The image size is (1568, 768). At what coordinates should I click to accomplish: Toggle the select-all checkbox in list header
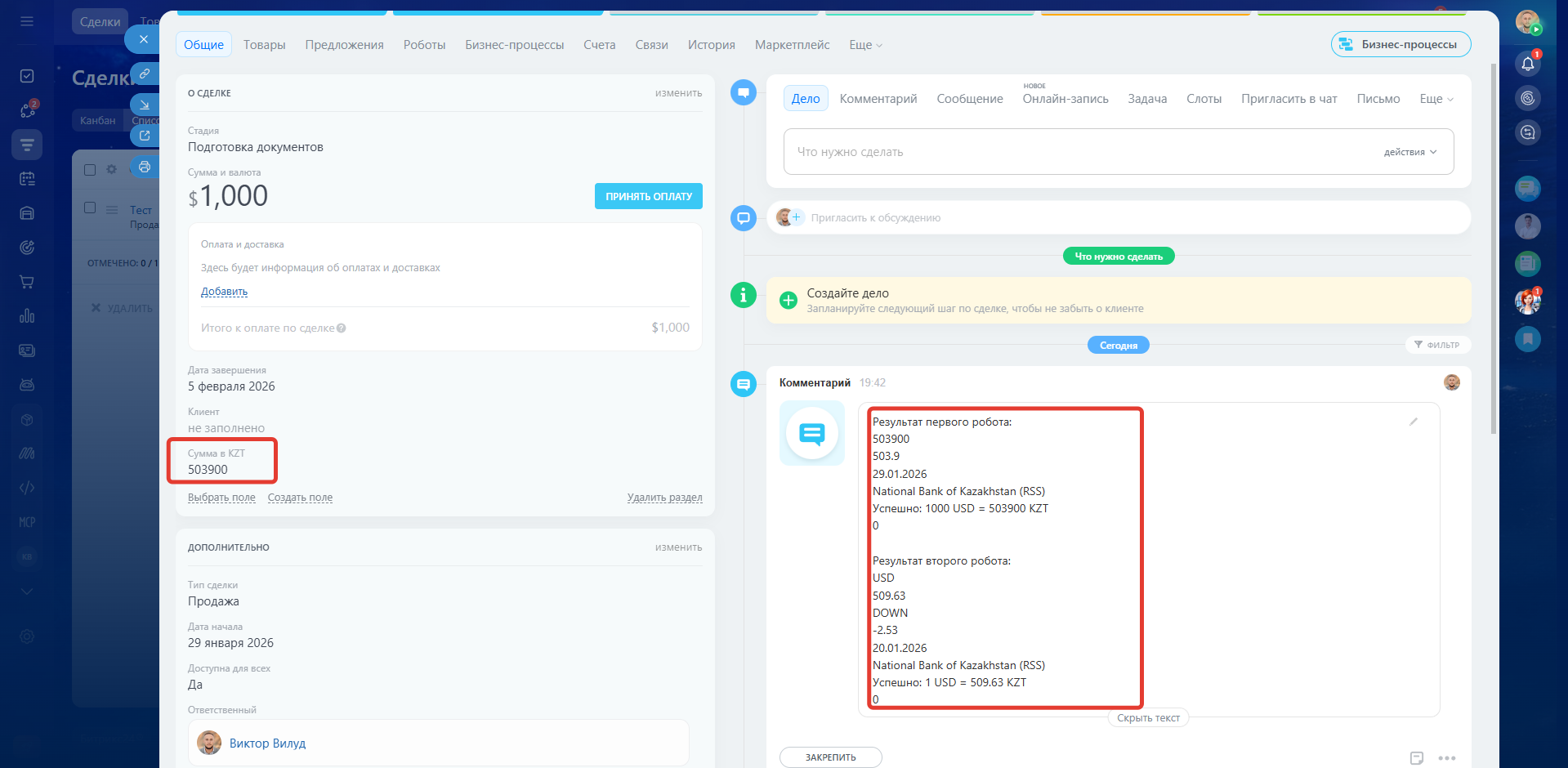pyautogui.click(x=90, y=170)
